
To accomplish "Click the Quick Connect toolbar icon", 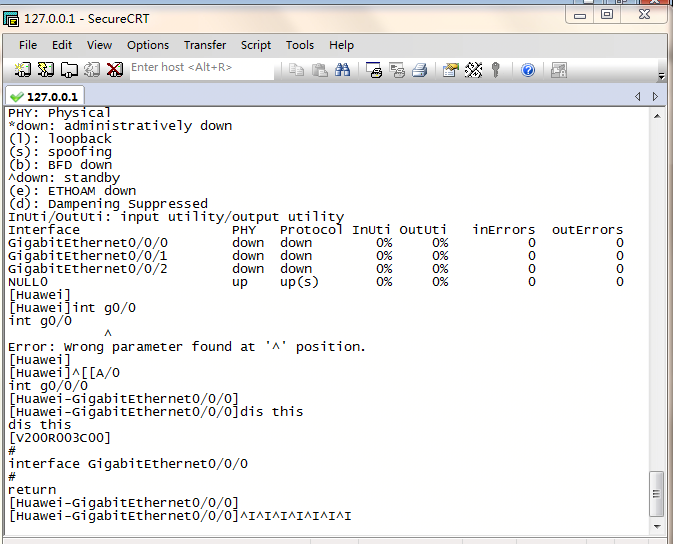I will [45, 70].
